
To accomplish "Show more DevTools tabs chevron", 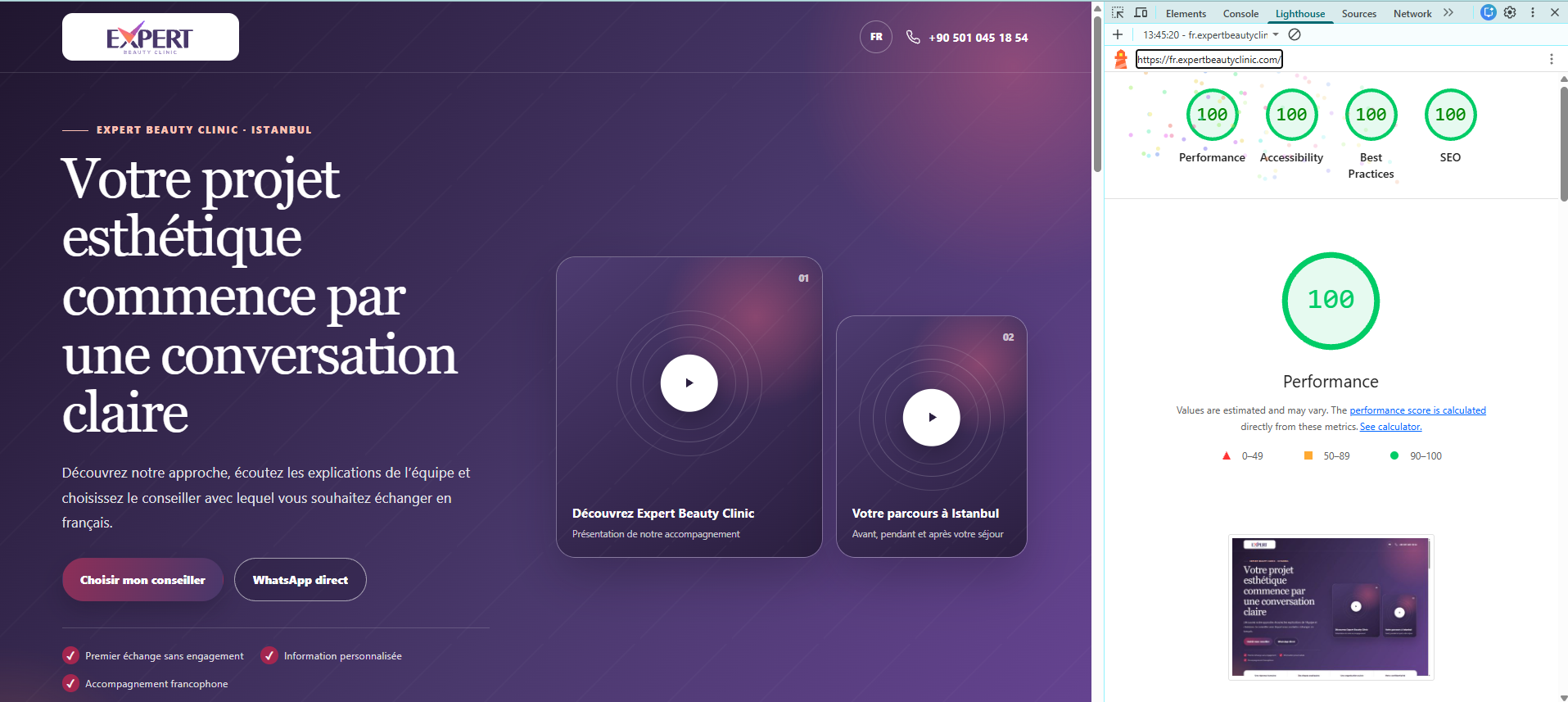I will [1448, 13].
